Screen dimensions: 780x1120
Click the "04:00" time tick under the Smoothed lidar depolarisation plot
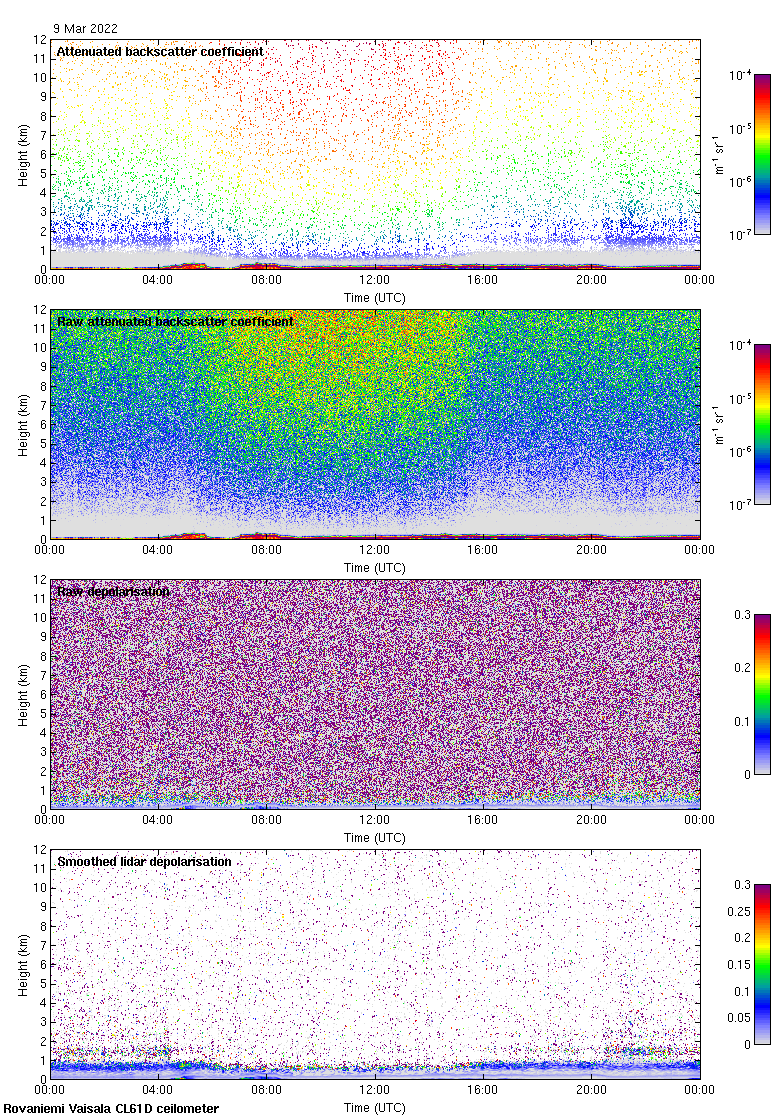(x=157, y=1090)
